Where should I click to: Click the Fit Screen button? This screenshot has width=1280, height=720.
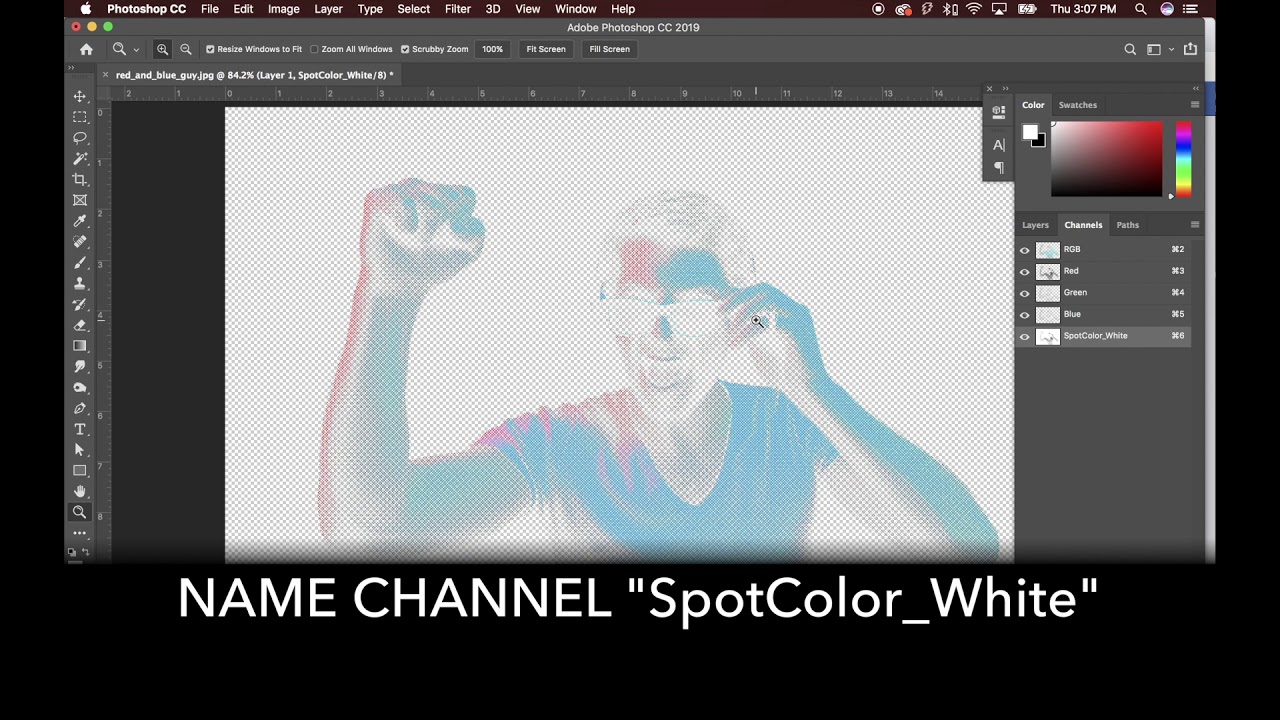point(546,49)
